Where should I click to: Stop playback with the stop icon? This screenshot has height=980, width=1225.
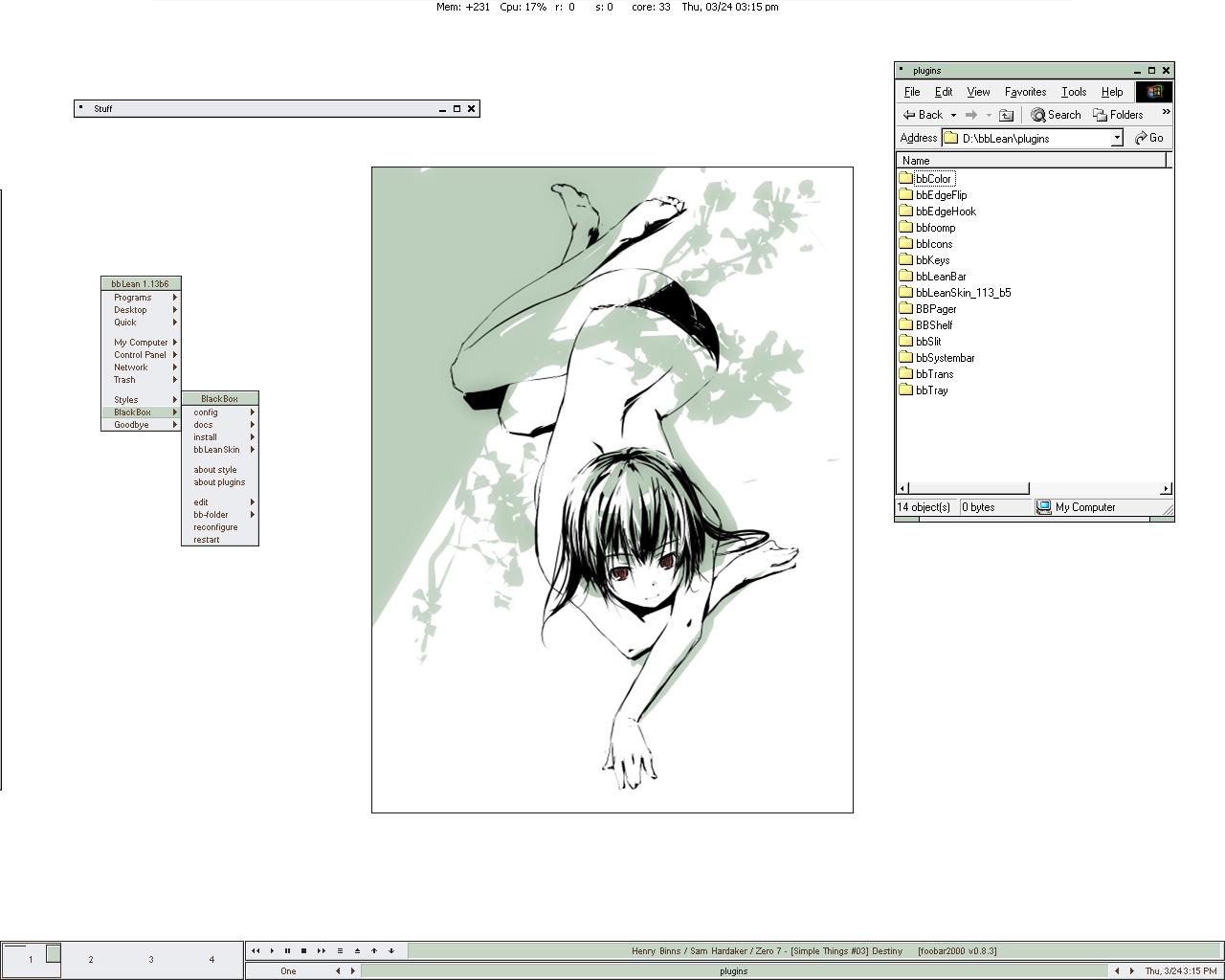pos(303,950)
